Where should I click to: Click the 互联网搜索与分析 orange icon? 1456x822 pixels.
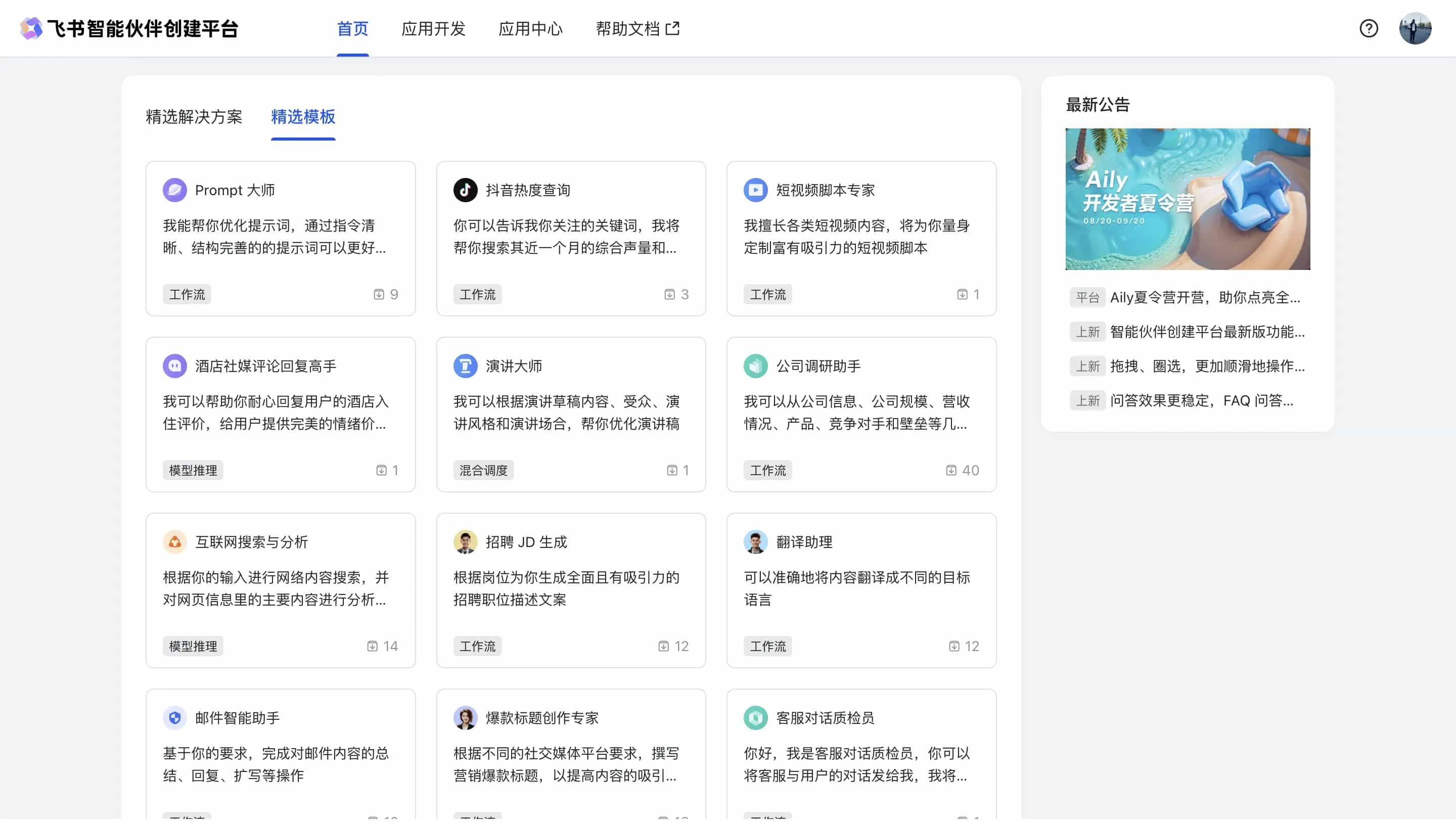tap(174, 541)
